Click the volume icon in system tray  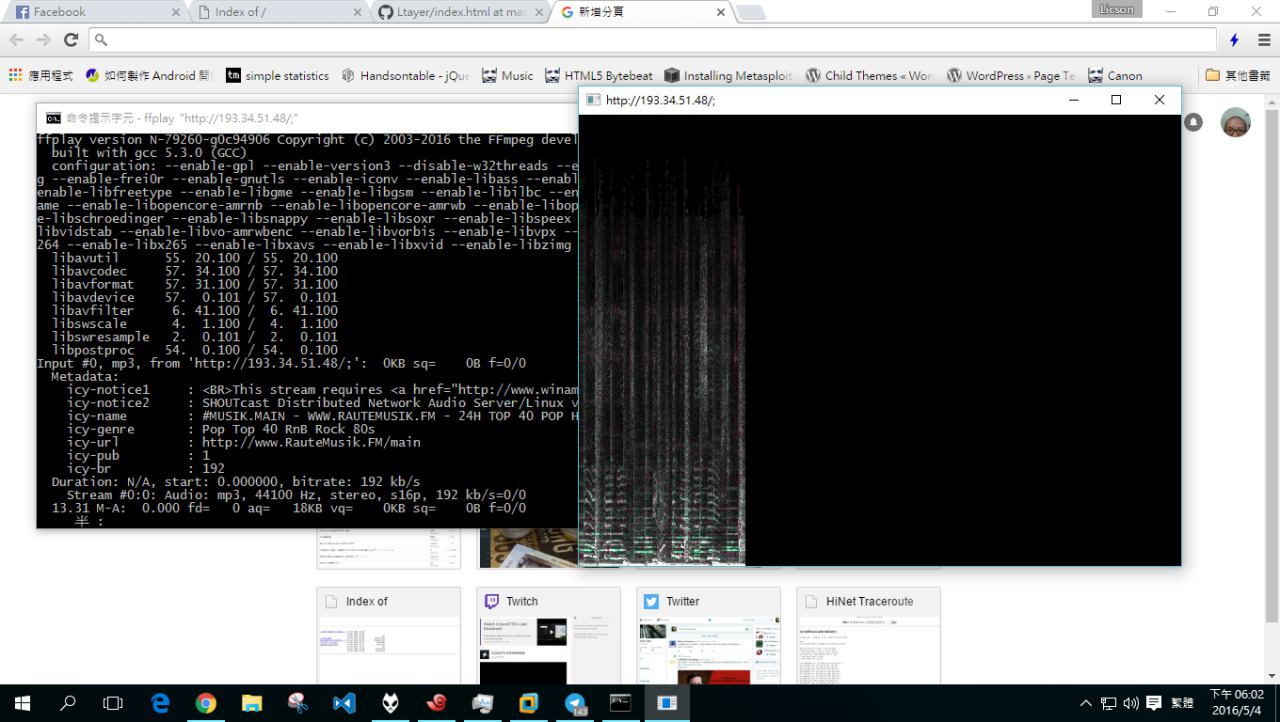pos(1131,703)
